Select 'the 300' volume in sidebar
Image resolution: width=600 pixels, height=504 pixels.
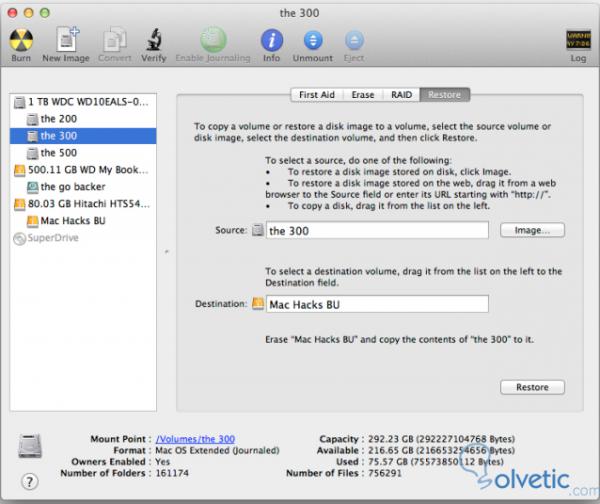(83, 136)
